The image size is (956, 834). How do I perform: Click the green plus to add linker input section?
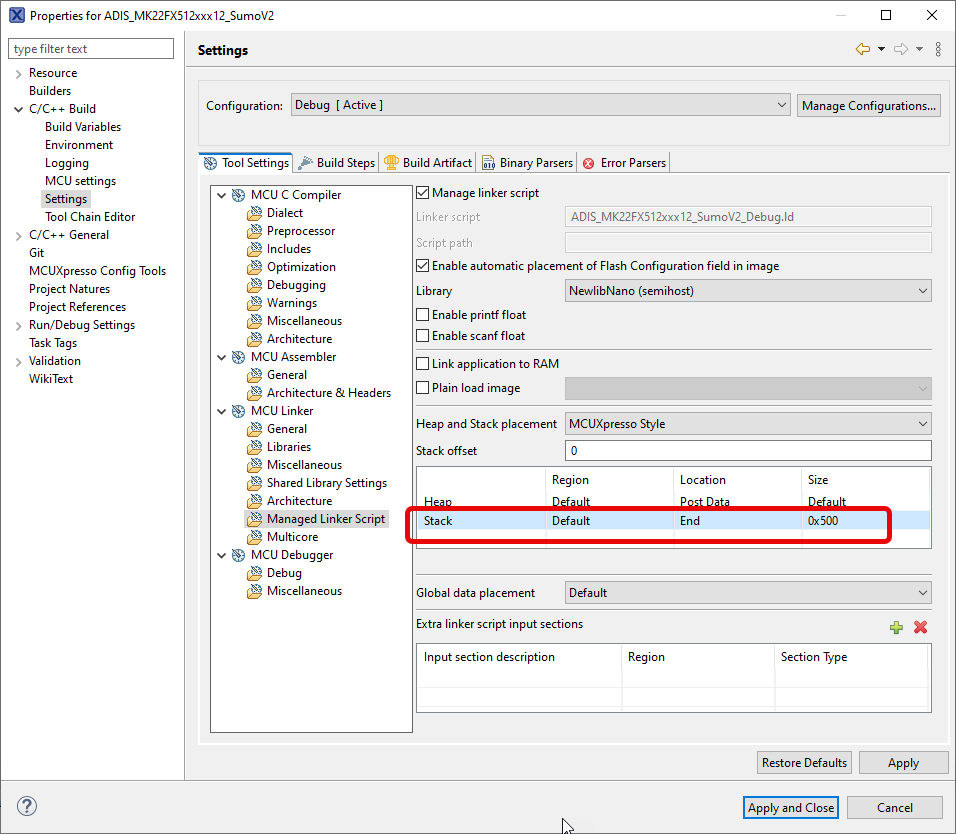(897, 627)
